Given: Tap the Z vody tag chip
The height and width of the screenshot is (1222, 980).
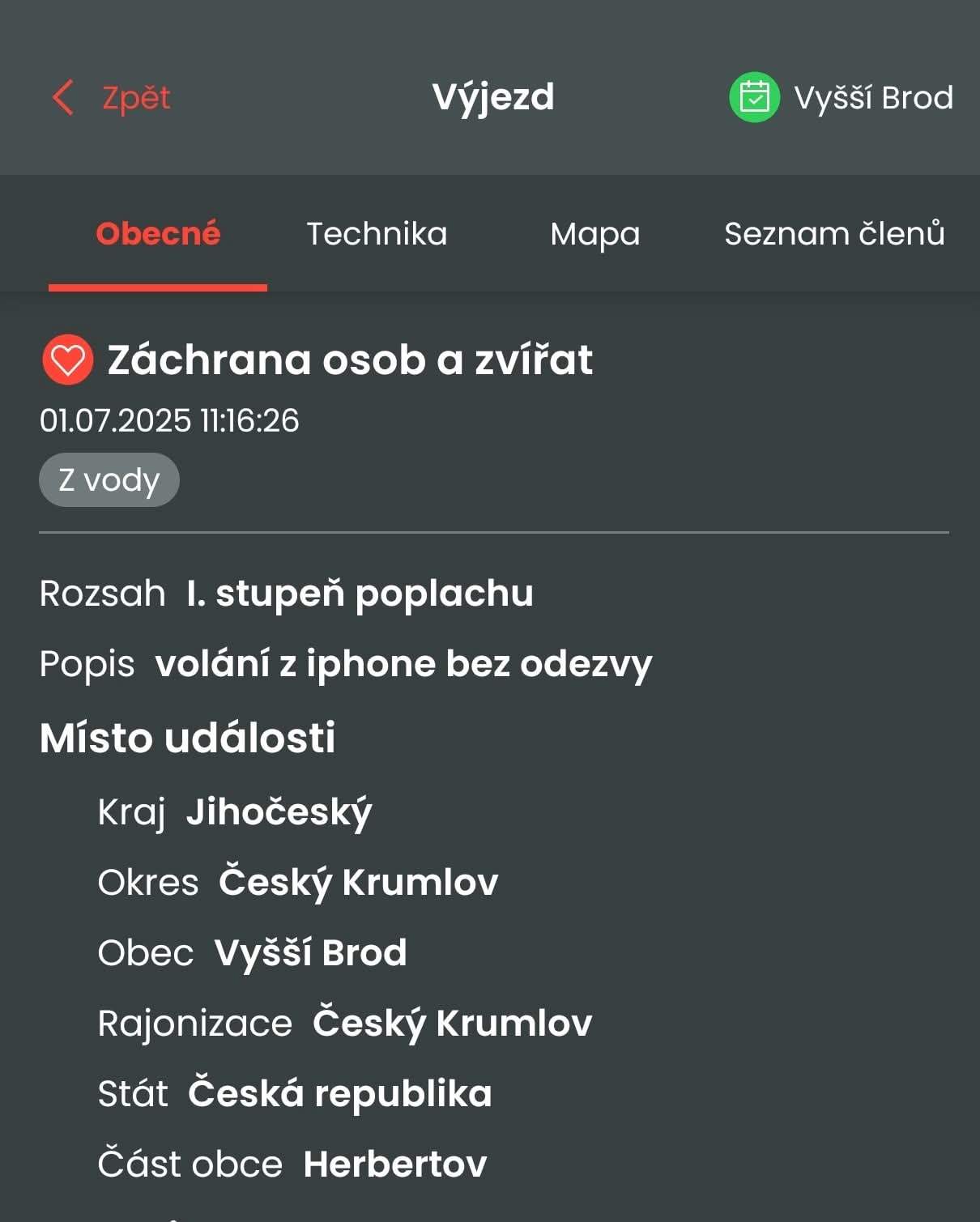Looking at the screenshot, I should click(x=109, y=480).
